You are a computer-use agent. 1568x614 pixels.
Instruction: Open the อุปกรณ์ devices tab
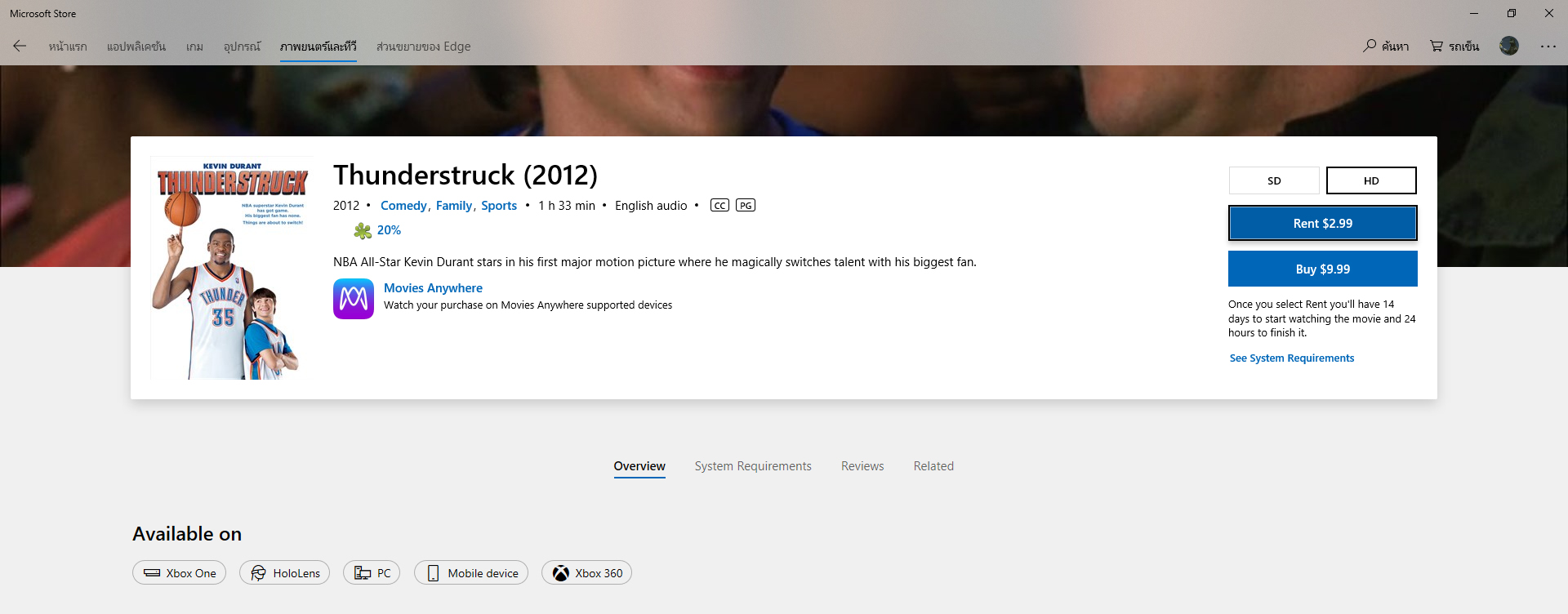[243, 47]
